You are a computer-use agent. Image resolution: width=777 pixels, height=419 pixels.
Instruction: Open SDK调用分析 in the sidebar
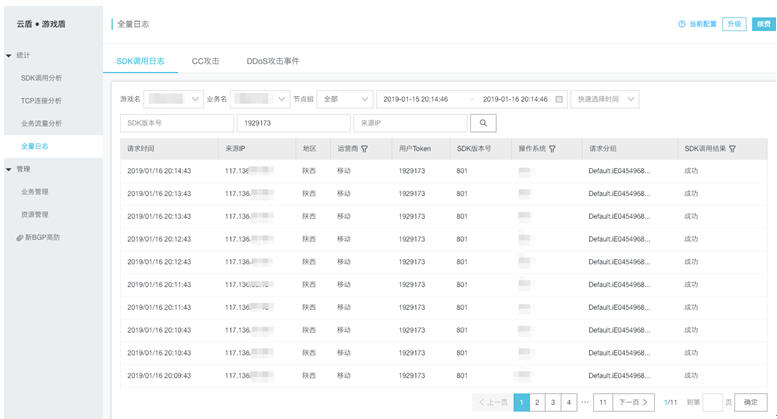click(x=41, y=78)
